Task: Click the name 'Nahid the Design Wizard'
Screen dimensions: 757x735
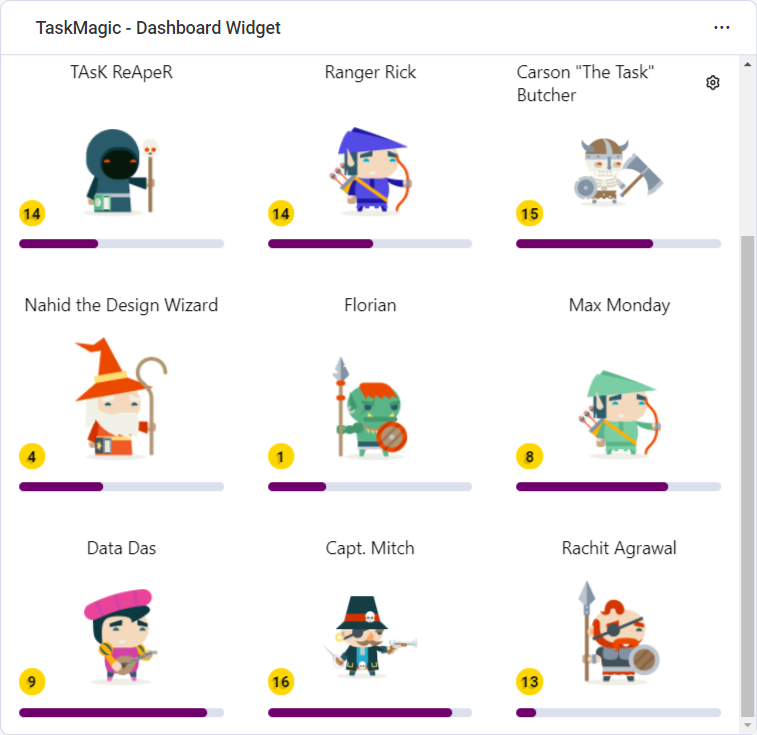Action: (121, 305)
